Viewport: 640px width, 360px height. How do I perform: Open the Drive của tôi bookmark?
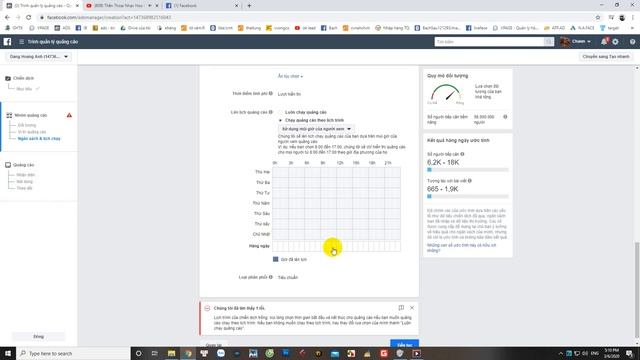pyautogui.click(x=136, y=28)
